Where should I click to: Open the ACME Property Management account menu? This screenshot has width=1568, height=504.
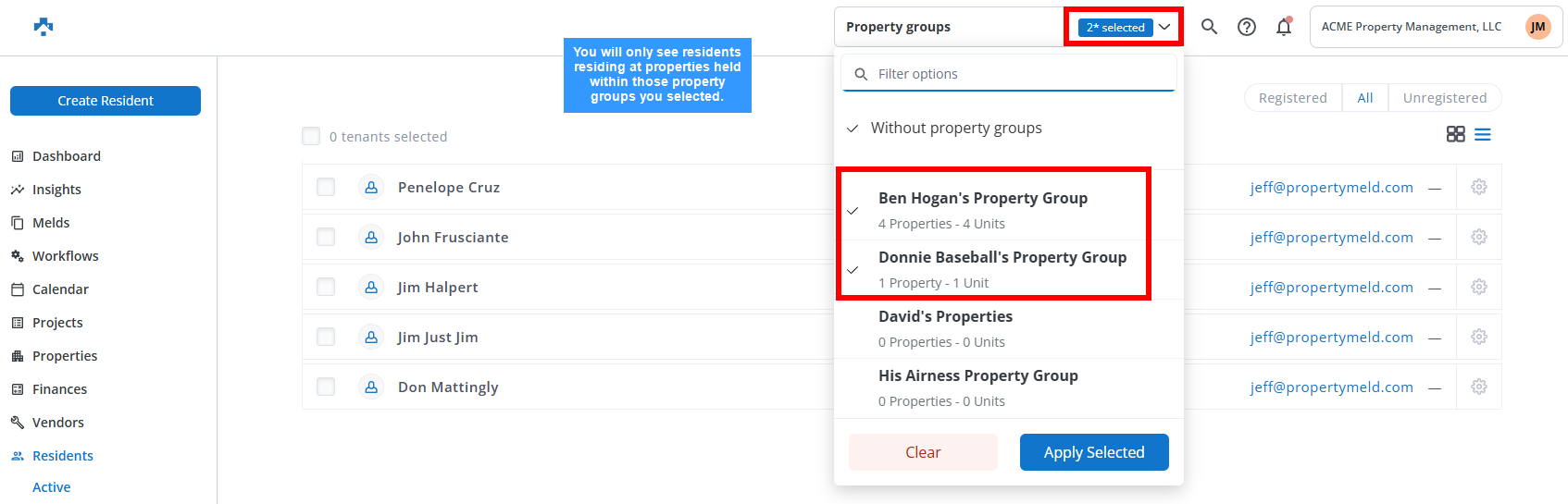(x=1437, y=27)
